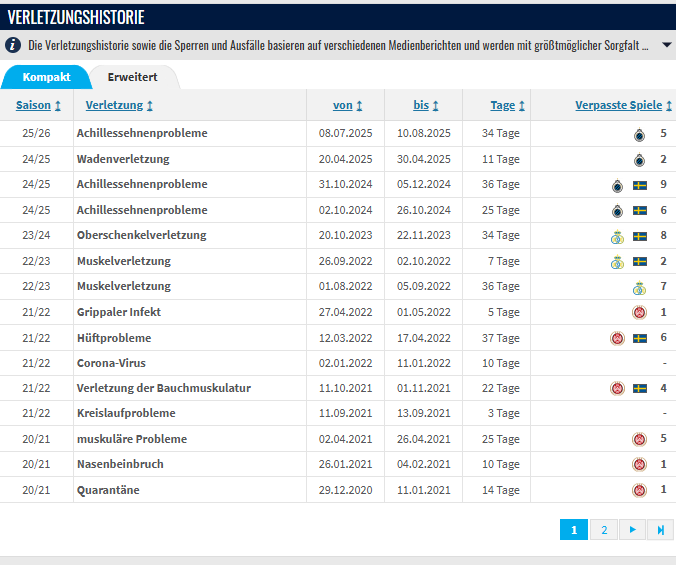The width and height of the screenshot is (676, 565).
Task: Click the date 30.04.2025
Action: pyautogui.click(x=423, y=159)
